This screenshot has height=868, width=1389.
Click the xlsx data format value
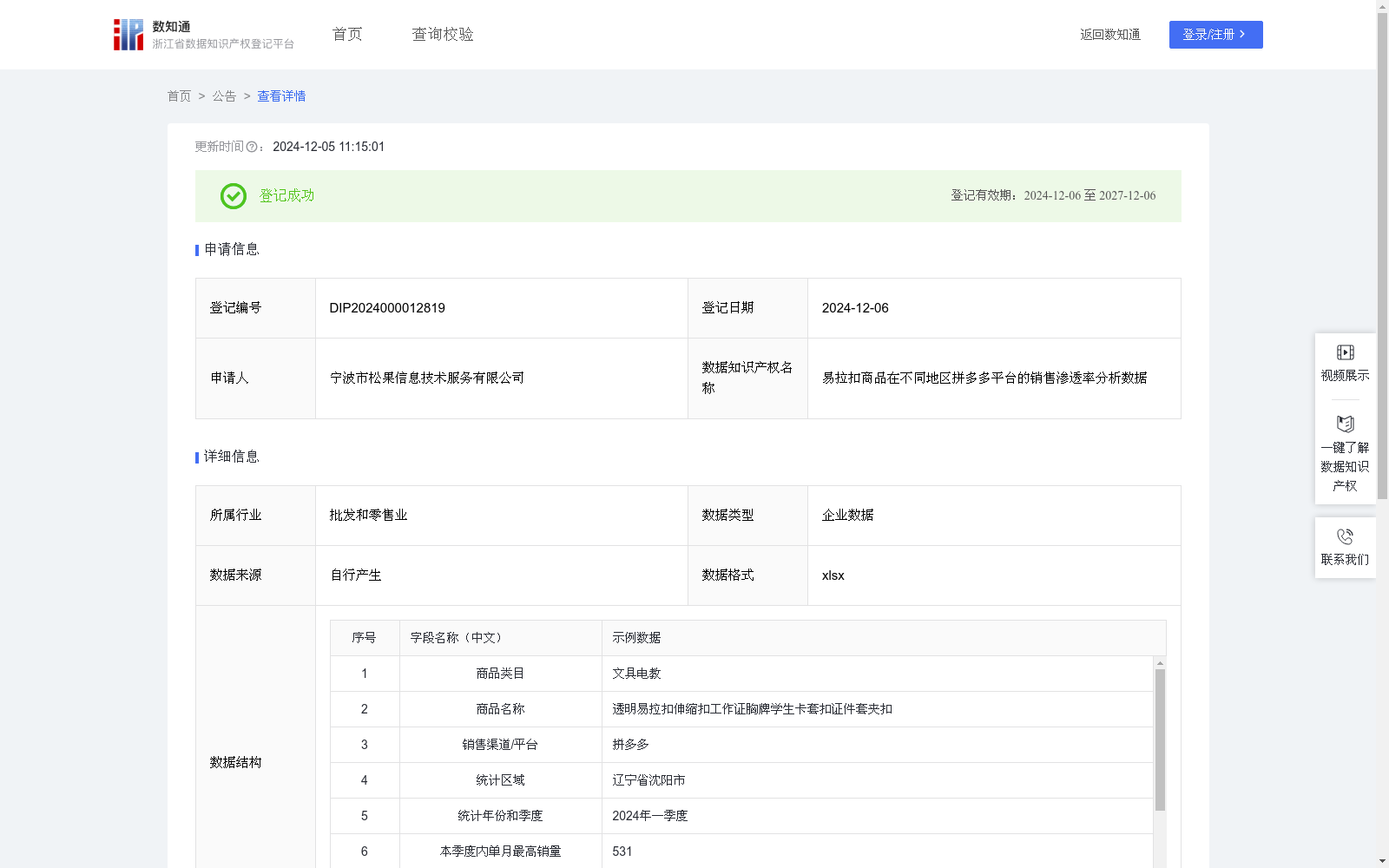(x=833, y=575)
